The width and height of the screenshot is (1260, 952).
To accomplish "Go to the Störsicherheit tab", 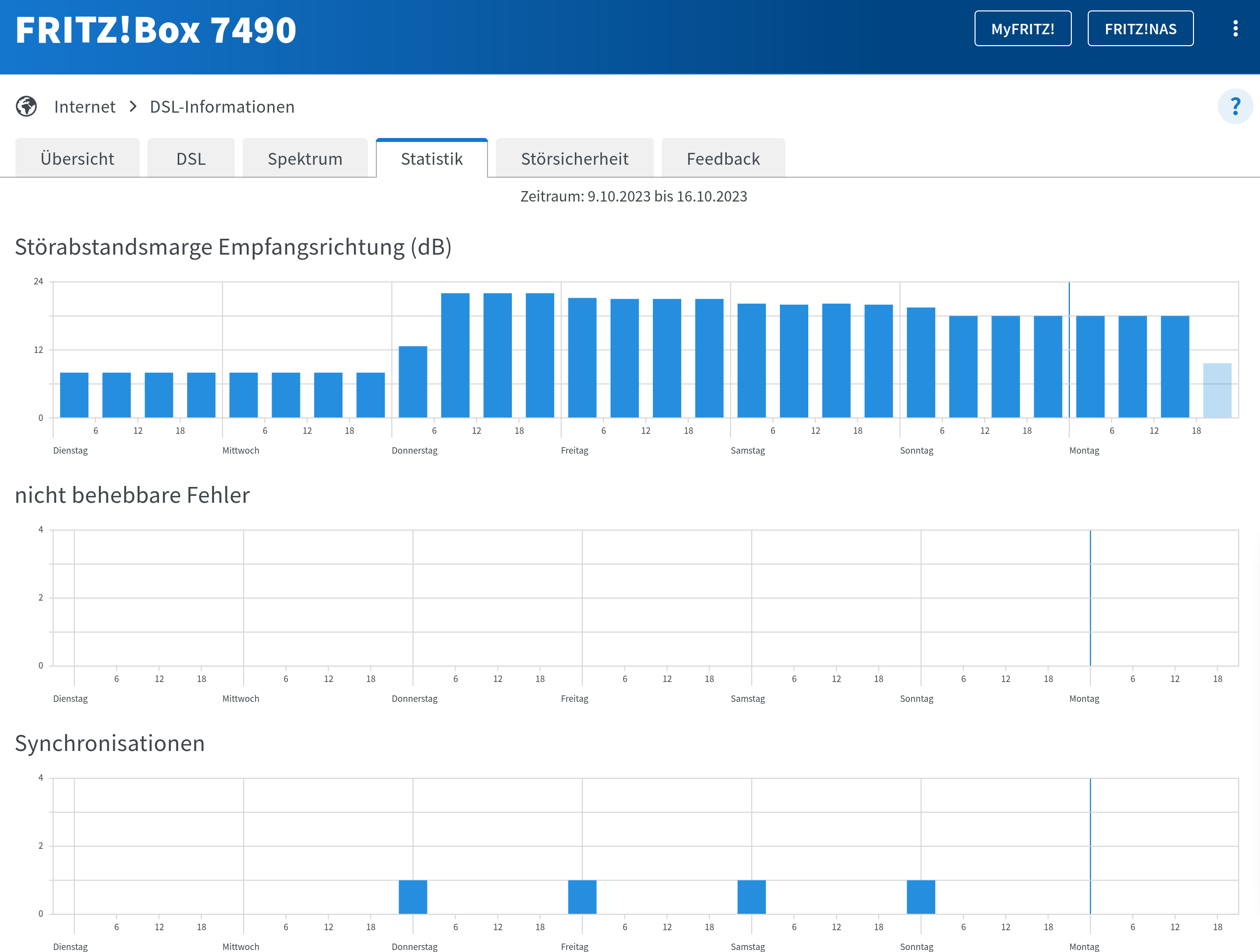I will coord(574,158).
